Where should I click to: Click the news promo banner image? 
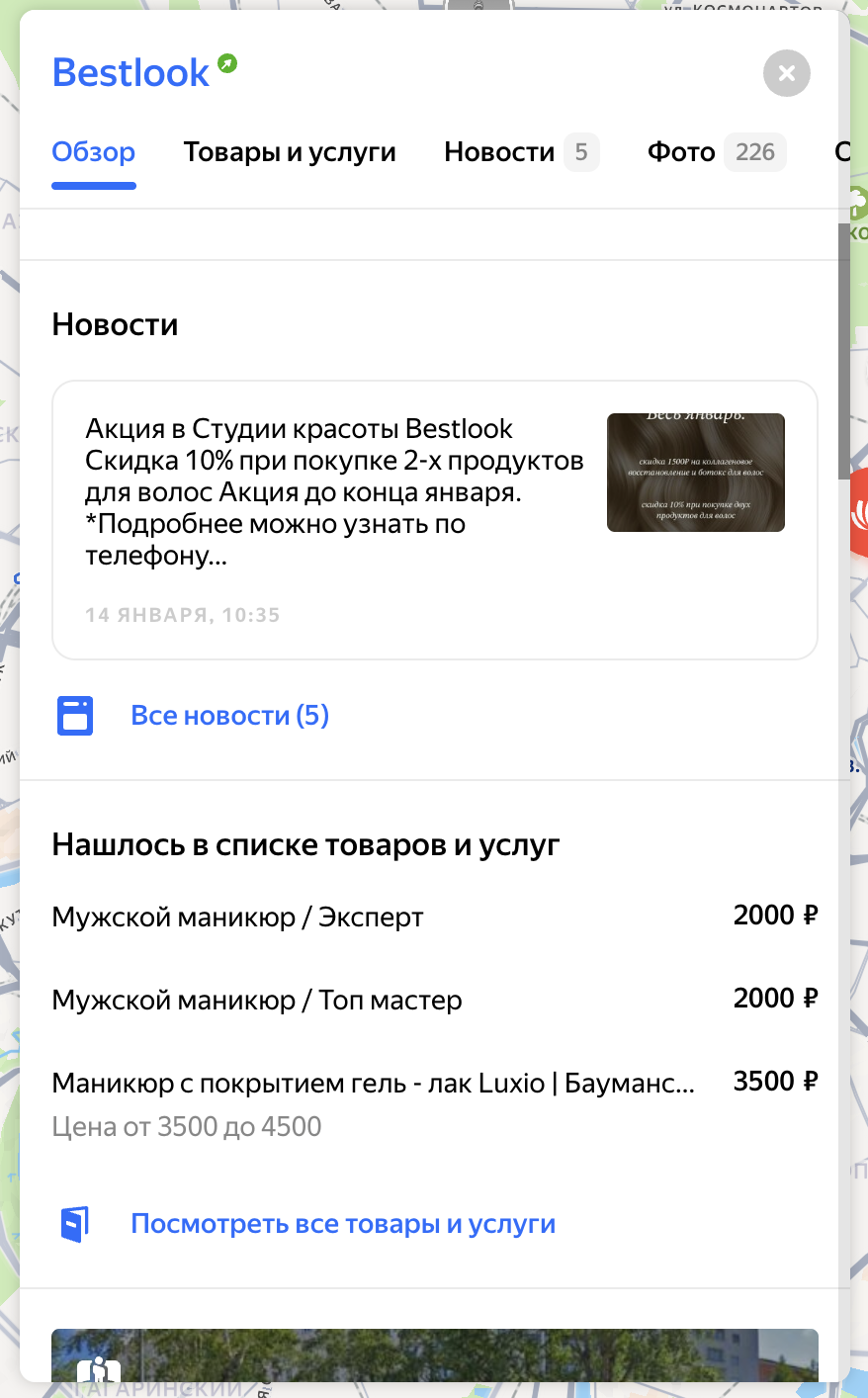click(x=695, y=473)
